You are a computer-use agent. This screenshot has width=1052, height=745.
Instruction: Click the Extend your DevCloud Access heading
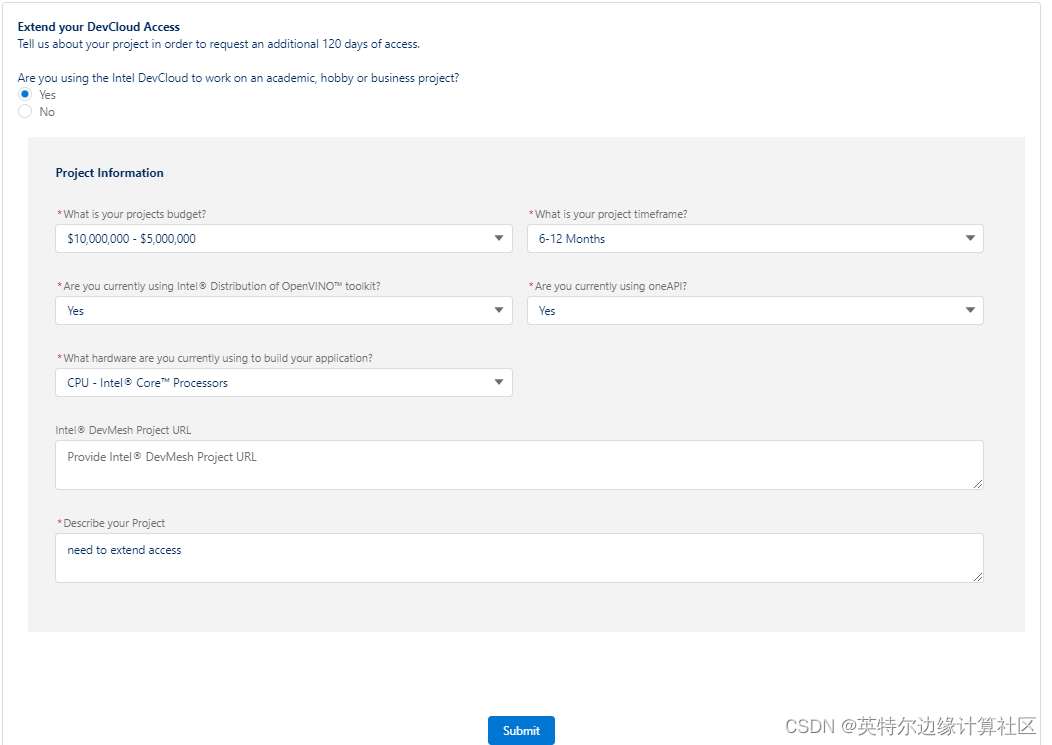pyautogui.click(x=97, y=27)
